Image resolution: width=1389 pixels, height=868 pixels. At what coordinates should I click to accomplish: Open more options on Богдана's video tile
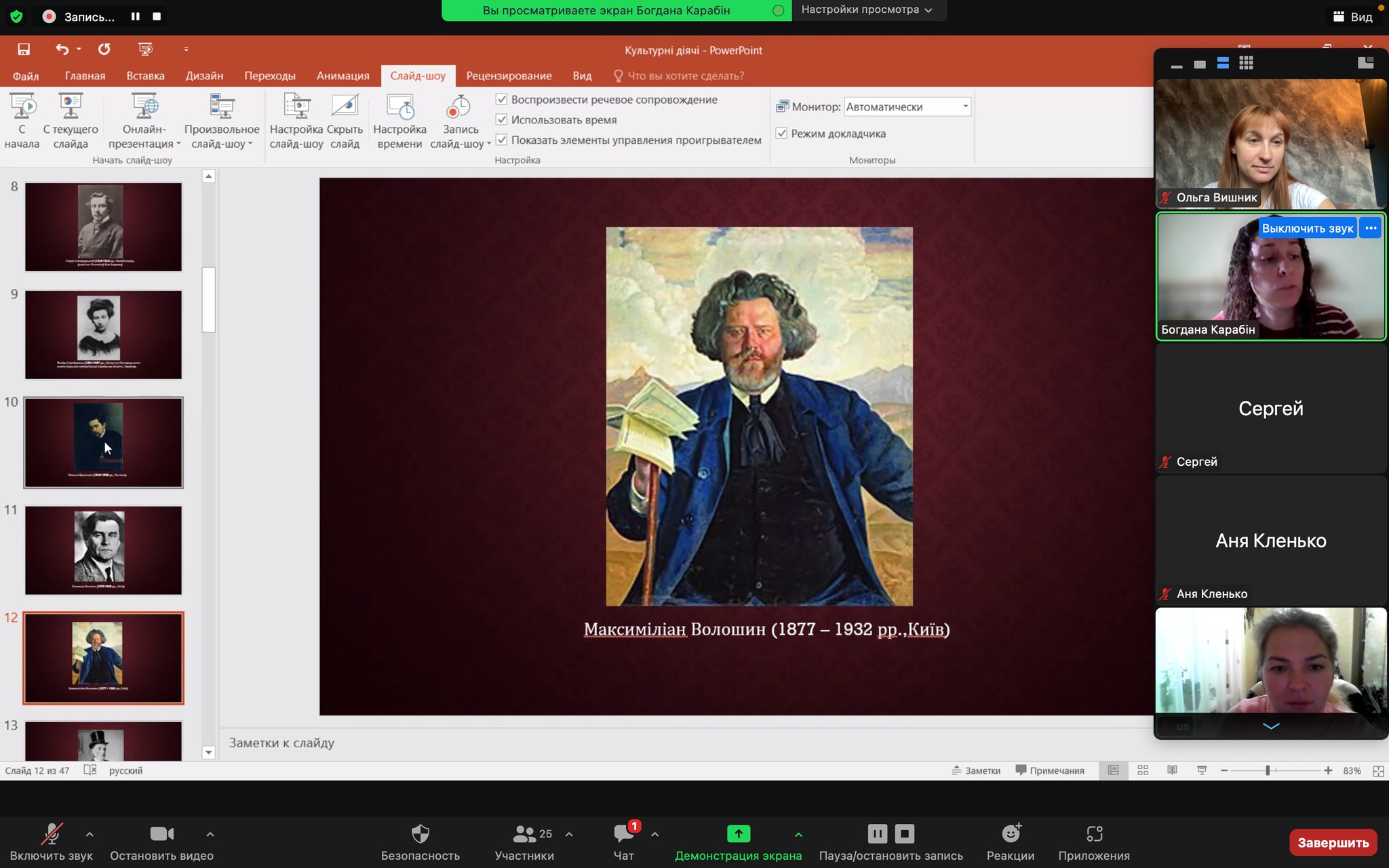[1371, 229]
